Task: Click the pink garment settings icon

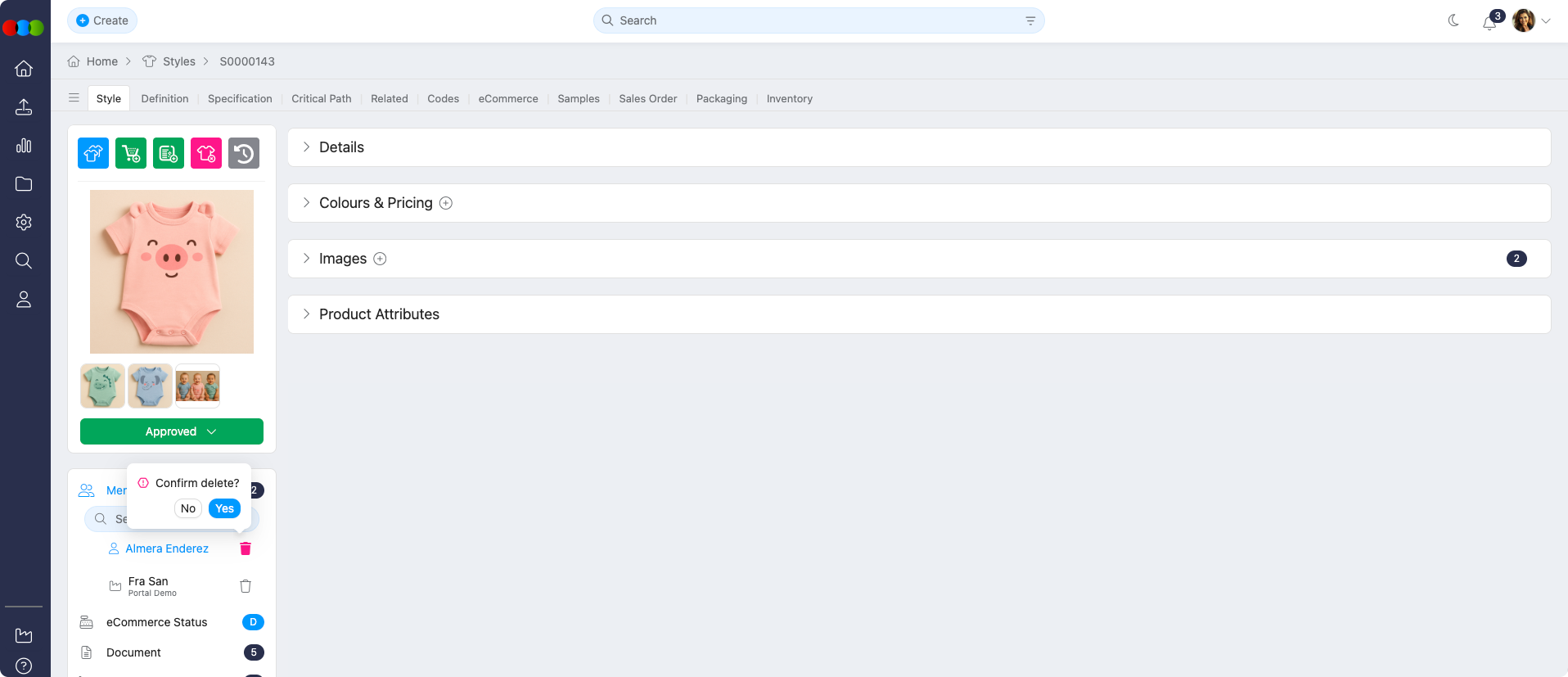Action: coord(206,153)
